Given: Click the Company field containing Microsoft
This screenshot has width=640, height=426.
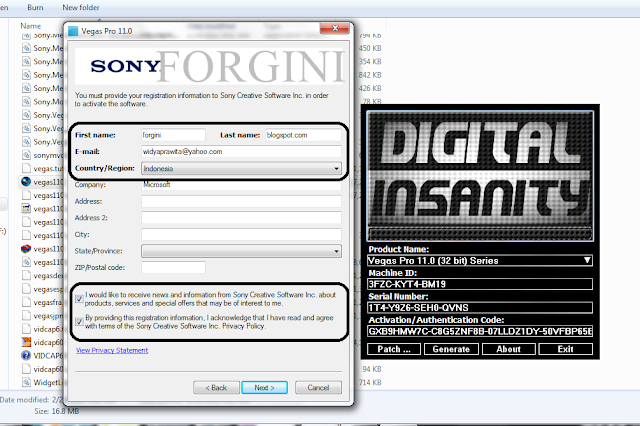Looking at the screenshot, I should pos(241,185).
